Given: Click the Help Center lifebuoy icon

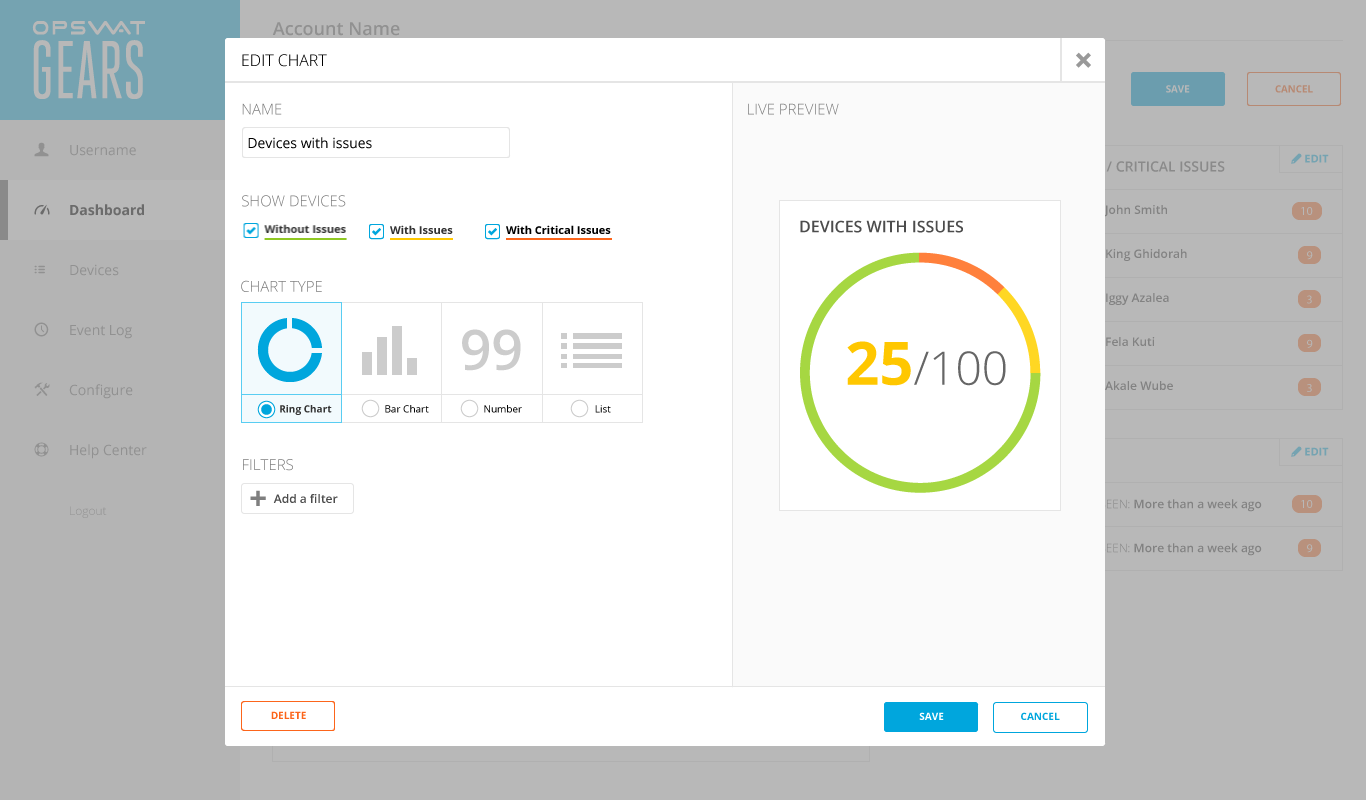Looking at the screenshot, I should [x=41, y=450].
